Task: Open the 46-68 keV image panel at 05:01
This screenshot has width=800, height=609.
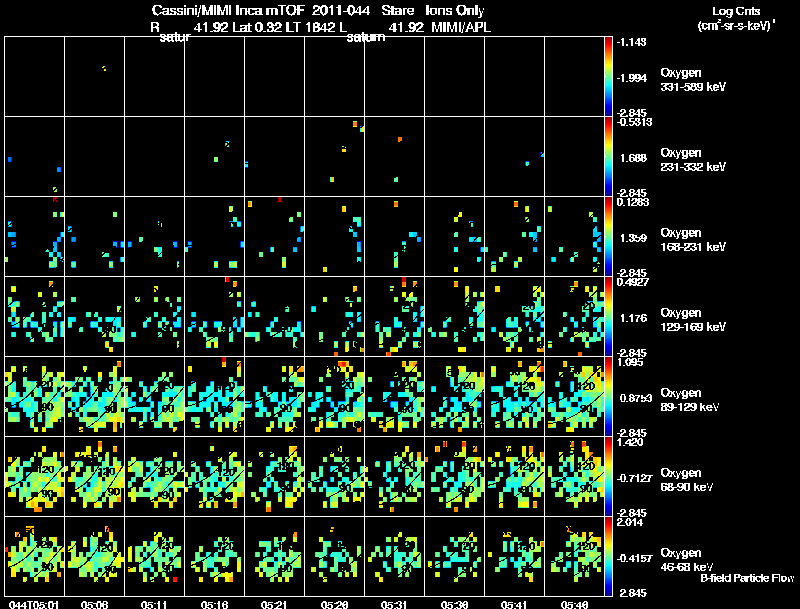Action: click(x=35, y=556)
